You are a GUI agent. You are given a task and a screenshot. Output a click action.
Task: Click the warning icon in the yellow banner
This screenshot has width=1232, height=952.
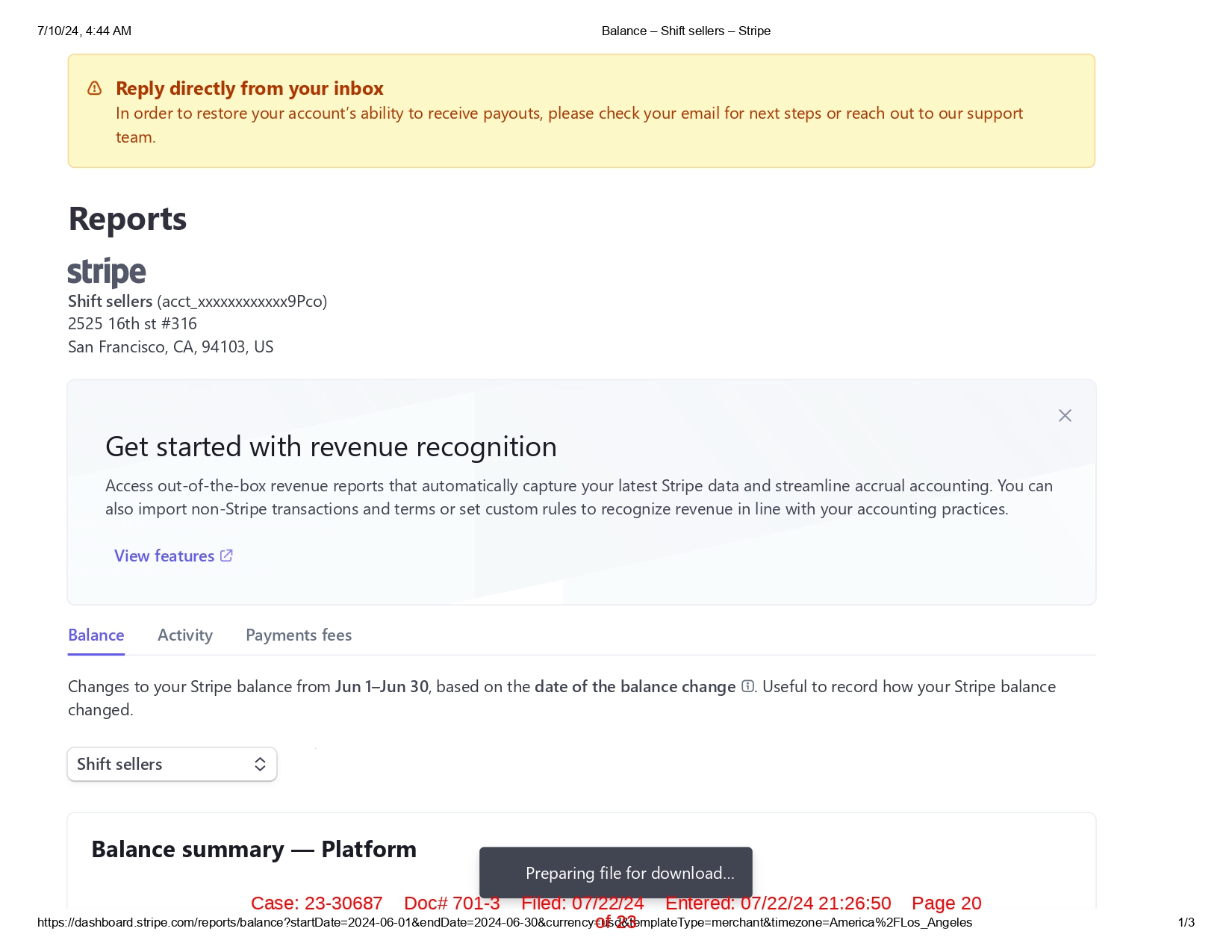tap(95, 89)
